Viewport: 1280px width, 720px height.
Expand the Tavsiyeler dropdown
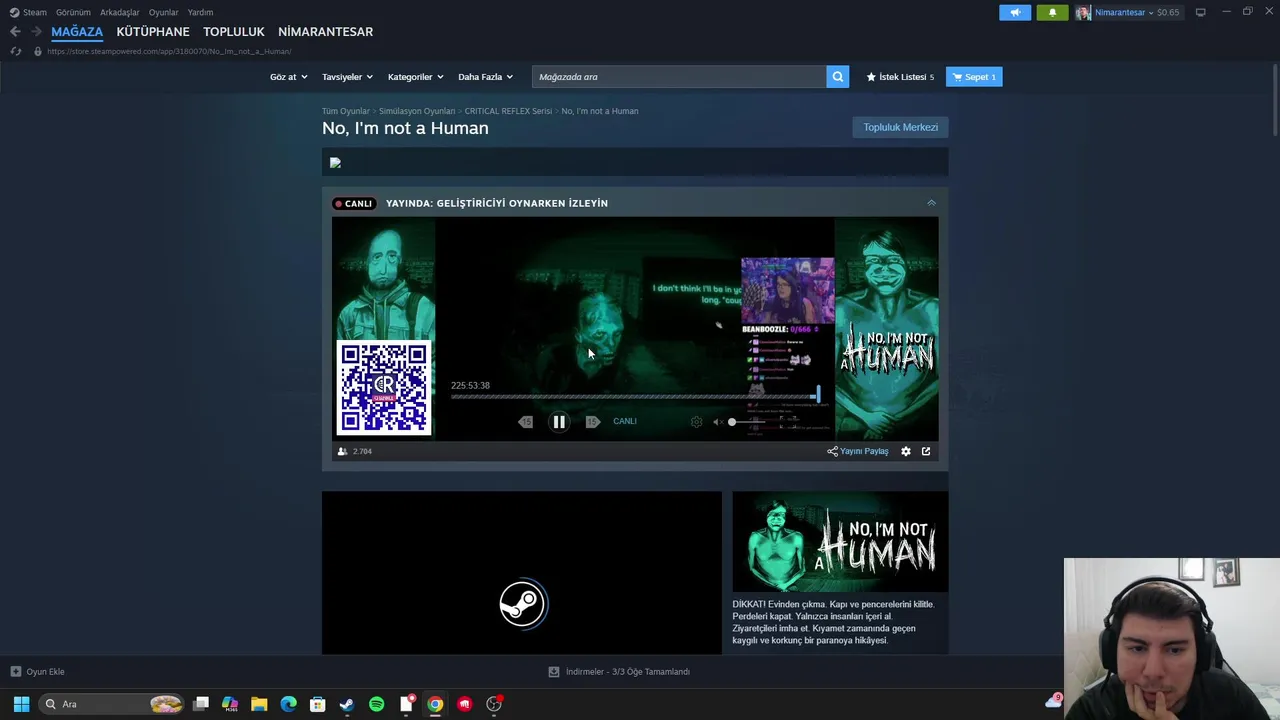[347, 77]
